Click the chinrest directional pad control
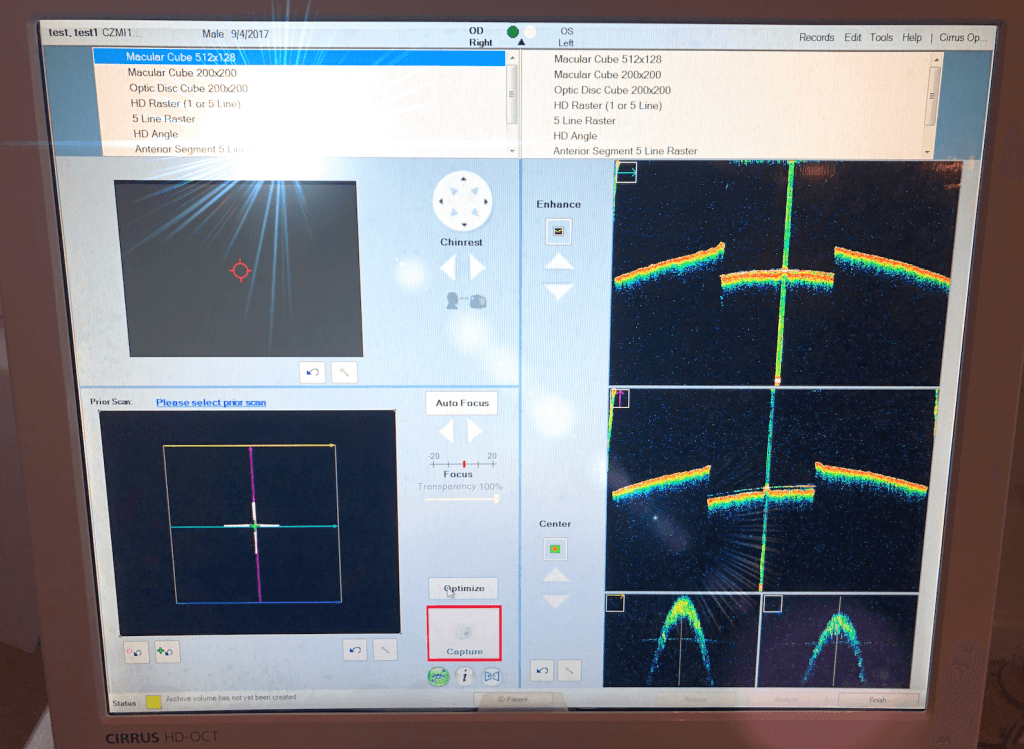 [x=462, y=201]
